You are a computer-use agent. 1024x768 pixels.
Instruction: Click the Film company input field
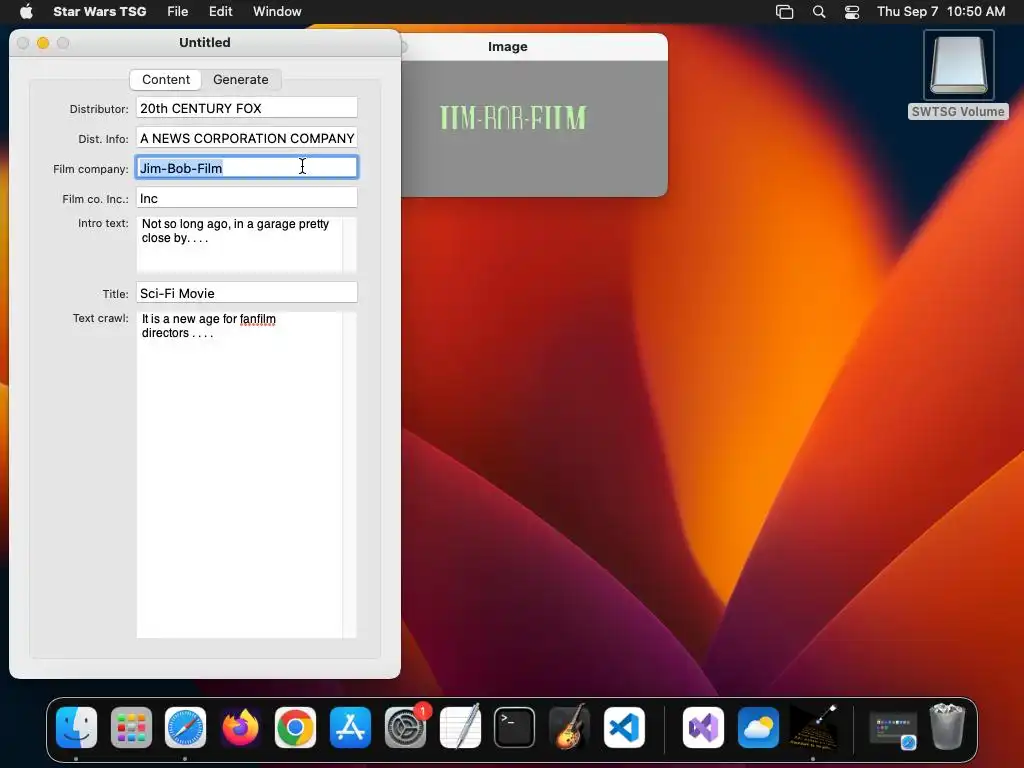247,168
